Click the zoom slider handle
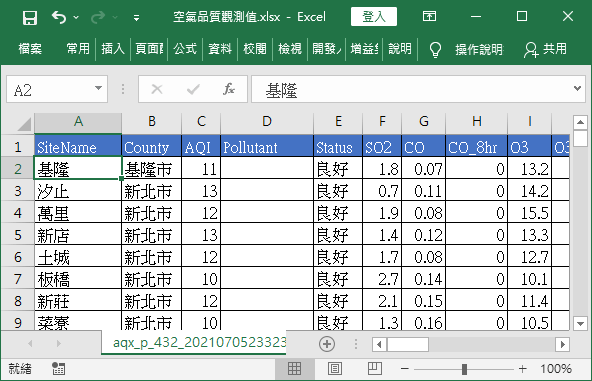The width and height of the screenshot is (592, 381). pos(464,369)
